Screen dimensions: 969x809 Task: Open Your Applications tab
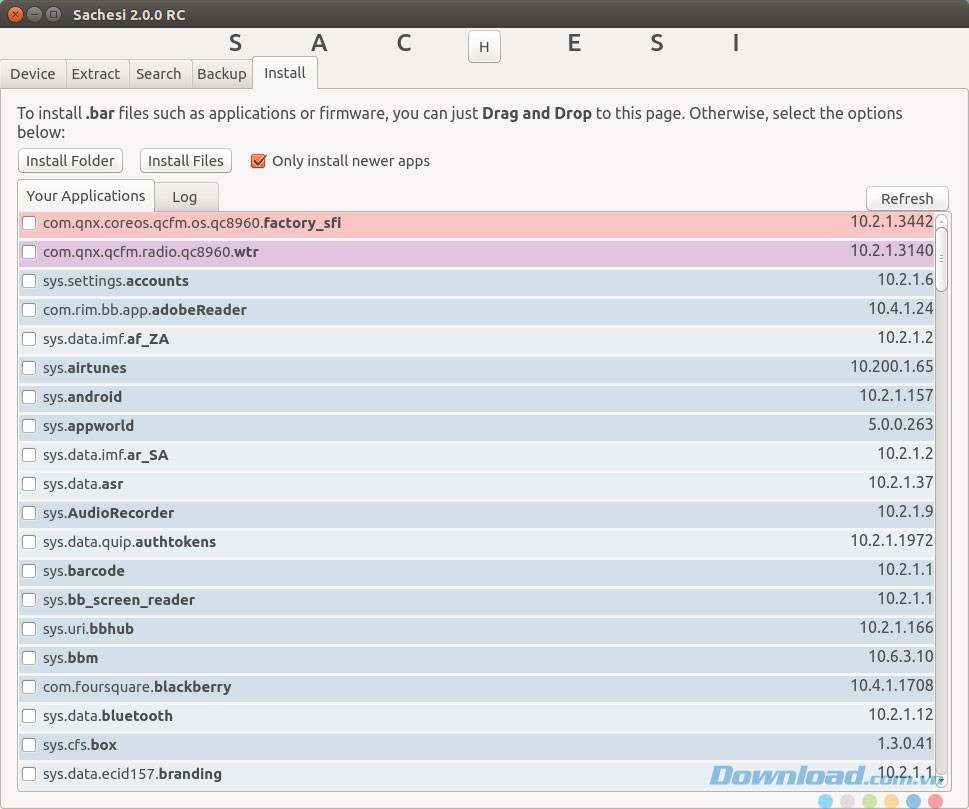(86, 196)
